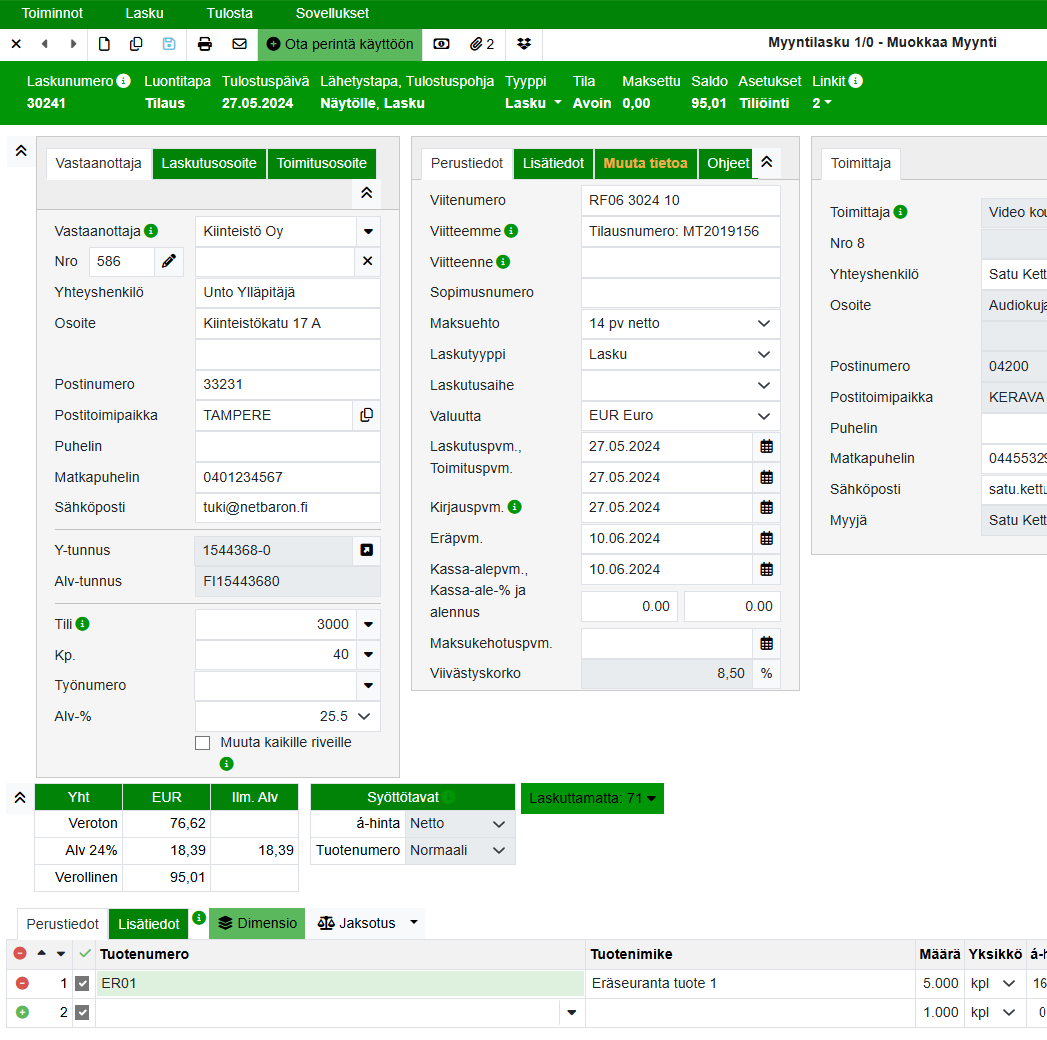
Task: Click the copy icon beside the Postitoimipaikka field
Action: click(x=366, y=415)
